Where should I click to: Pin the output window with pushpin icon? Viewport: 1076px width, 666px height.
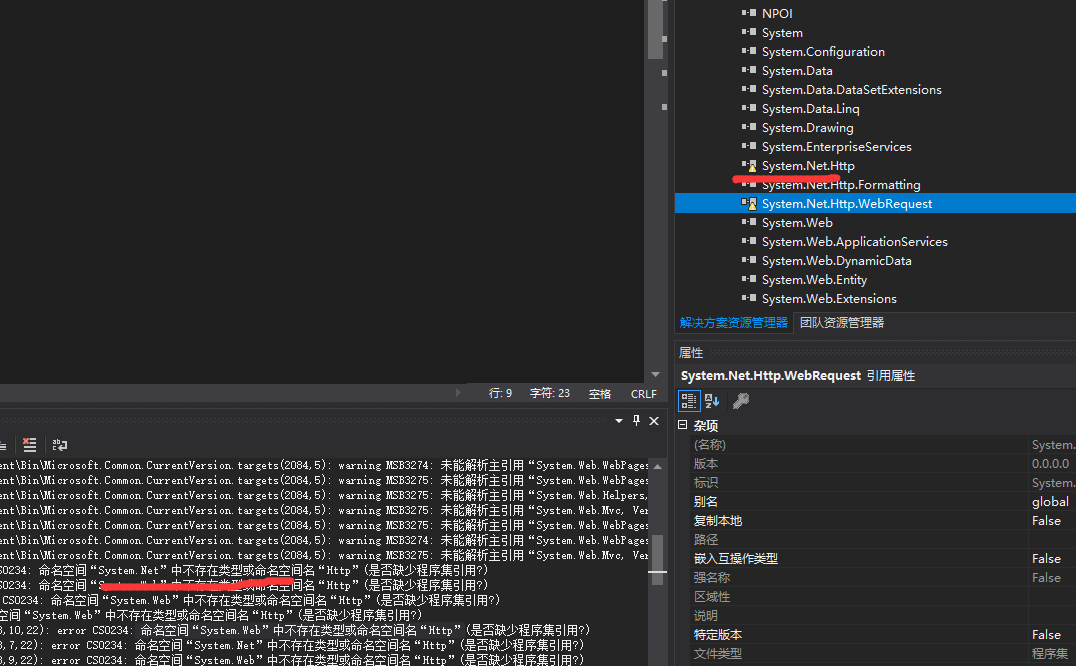click(x=636, y=421)
